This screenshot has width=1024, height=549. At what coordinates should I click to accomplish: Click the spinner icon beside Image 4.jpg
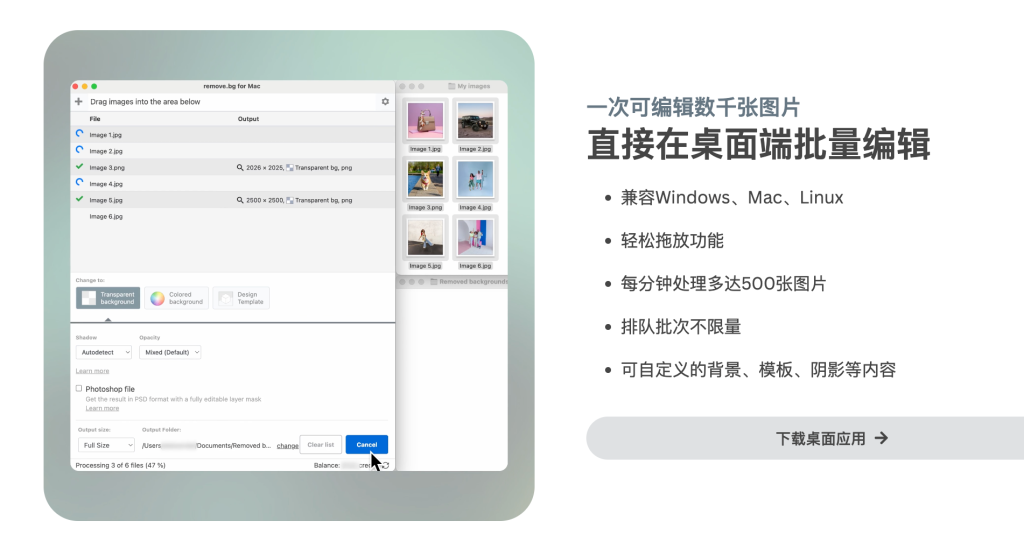[x=80, y=183]
